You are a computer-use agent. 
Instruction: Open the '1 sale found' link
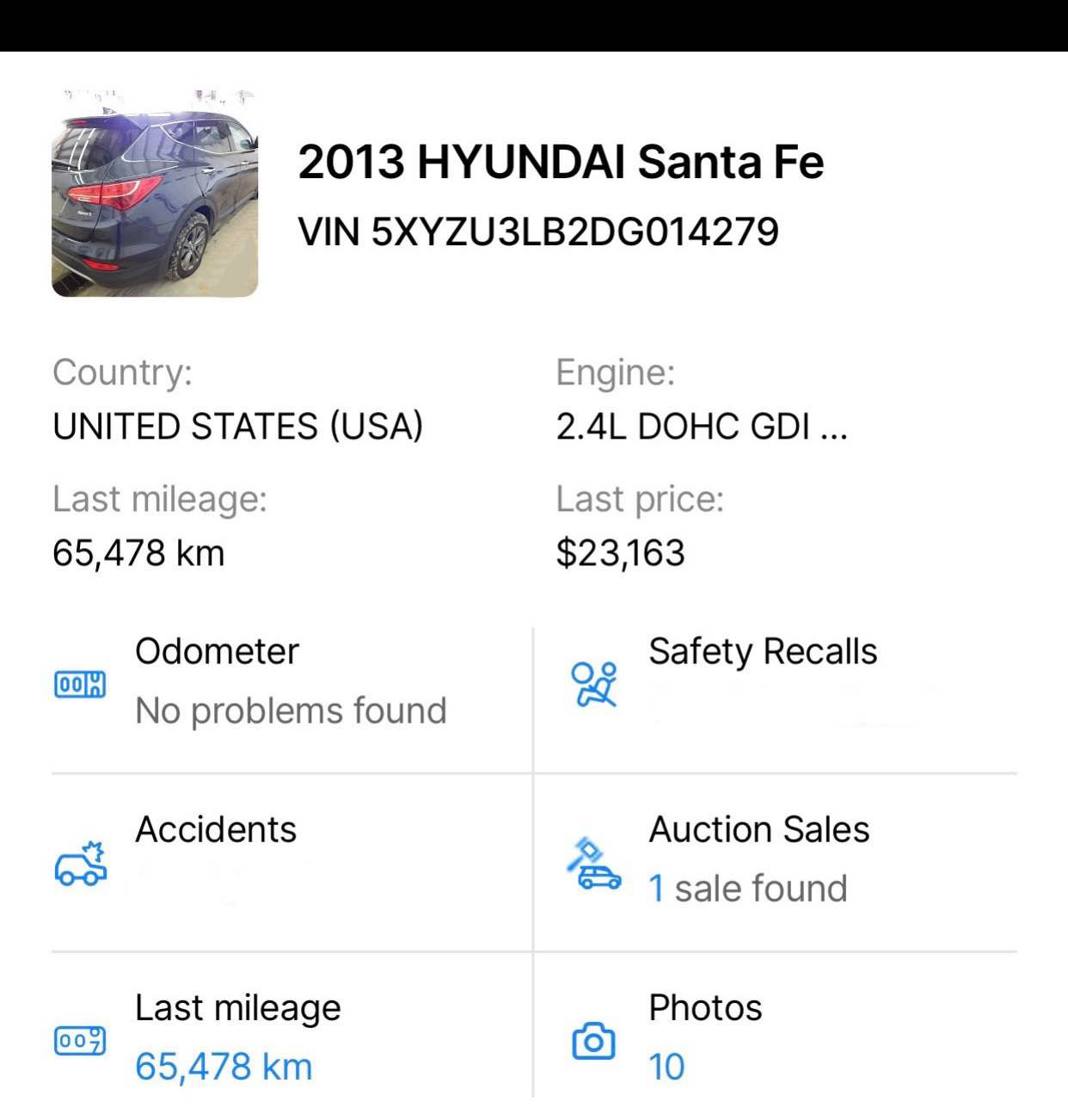point(747,889)
